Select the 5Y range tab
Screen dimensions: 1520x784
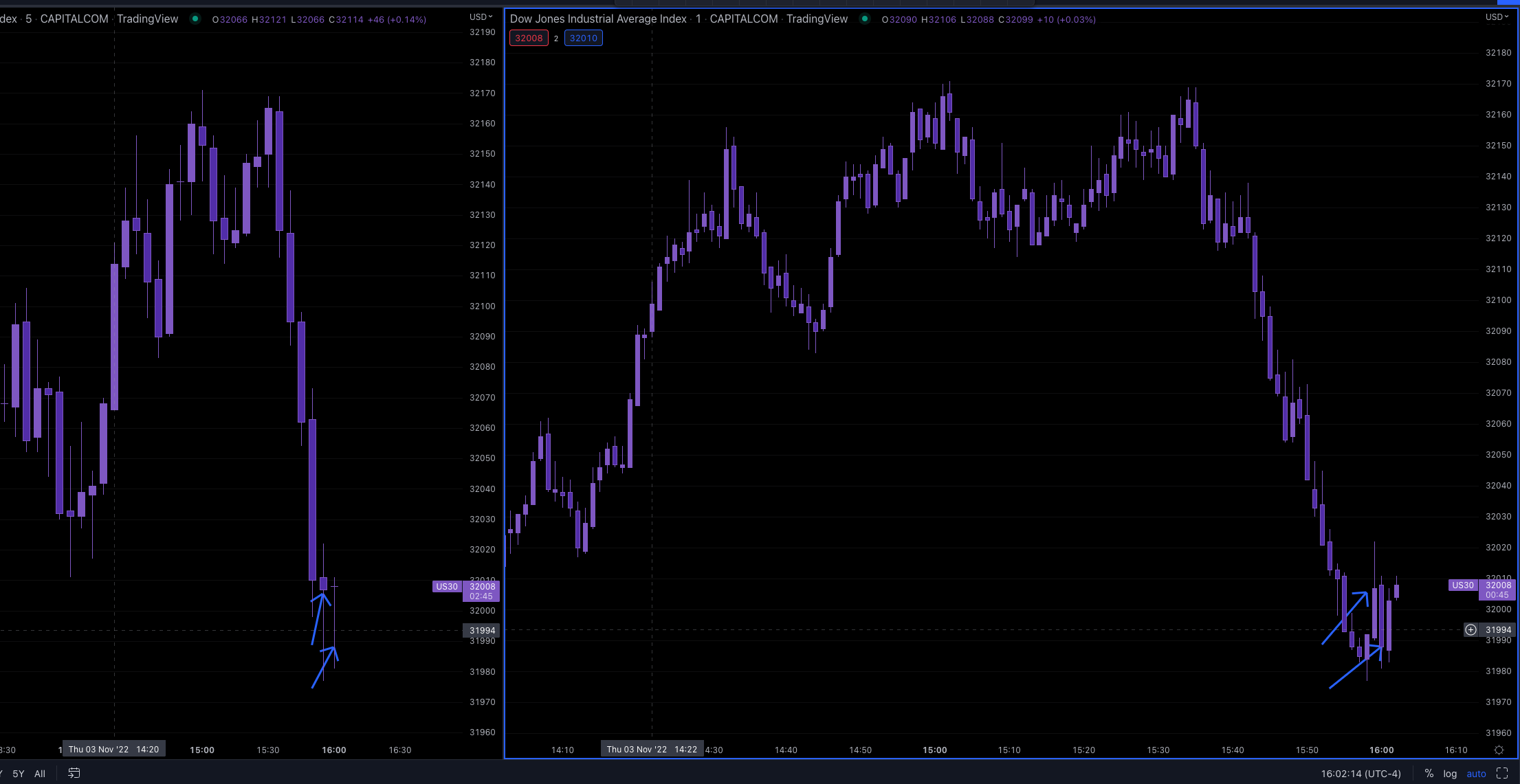pyautogui.click(x=19, y=773)
